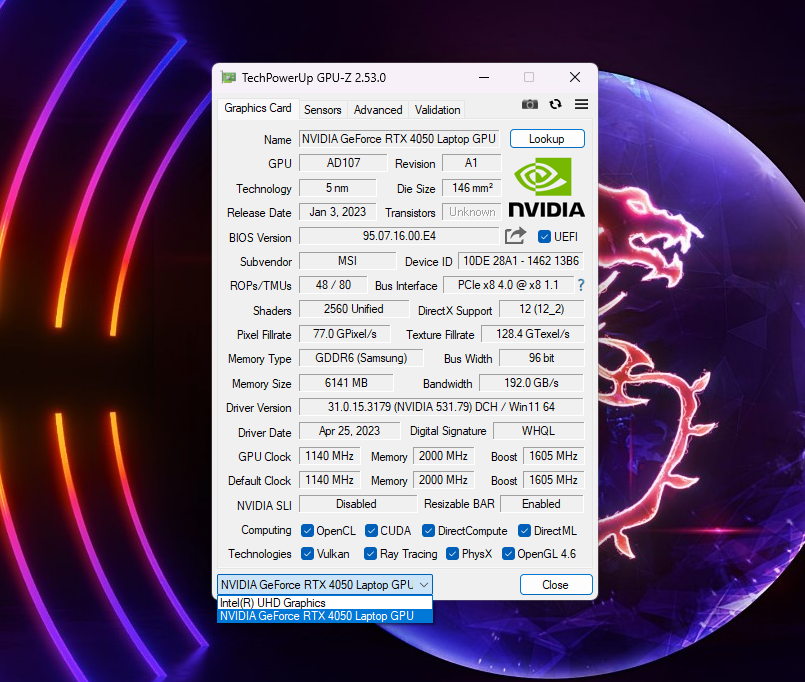Click Default Clock row Memory 2000 MHz
805x682 pixels.
coord(444,480)
